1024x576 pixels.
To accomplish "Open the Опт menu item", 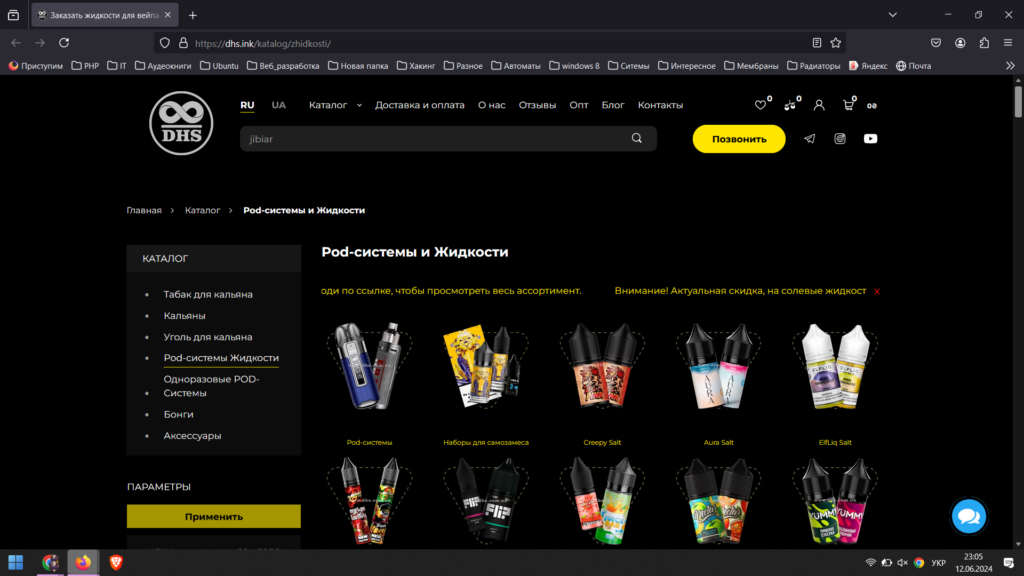I will click(x=579, y=105).
